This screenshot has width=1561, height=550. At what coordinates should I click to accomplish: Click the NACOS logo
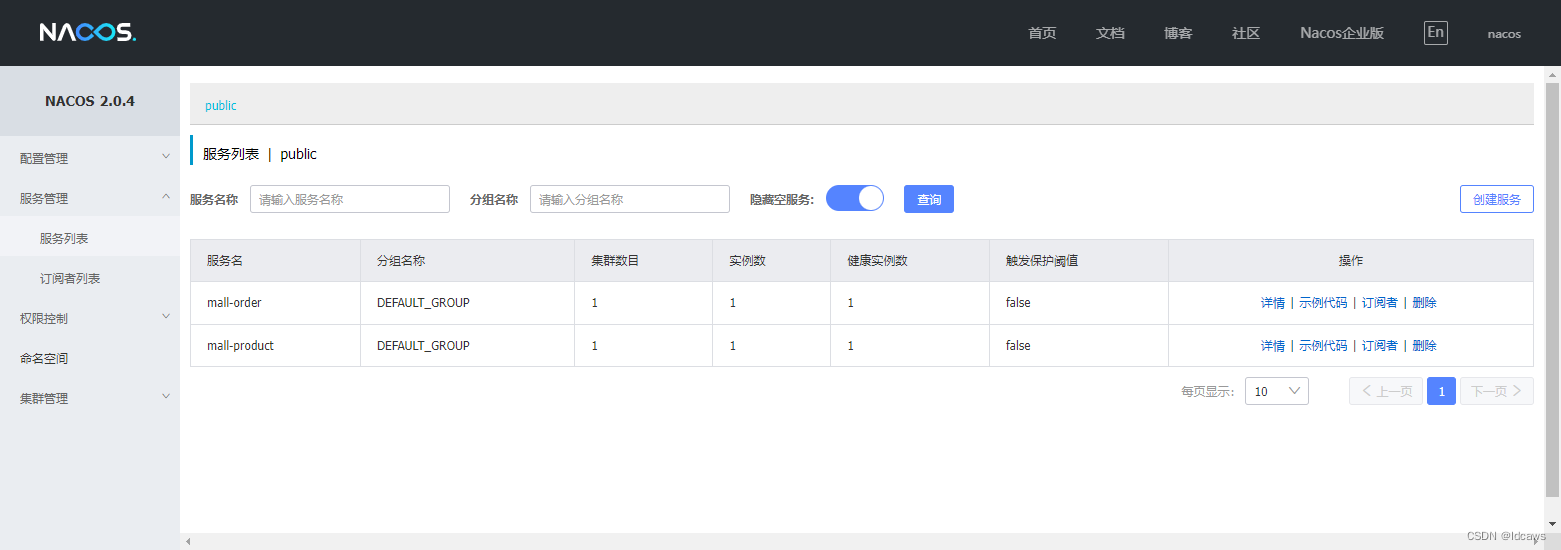(x=87, y=33)
